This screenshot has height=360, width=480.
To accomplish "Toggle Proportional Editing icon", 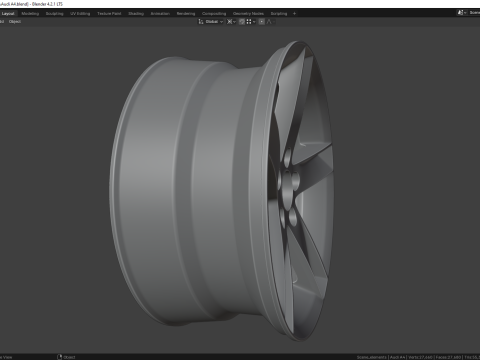I will [x=262, y=22].
